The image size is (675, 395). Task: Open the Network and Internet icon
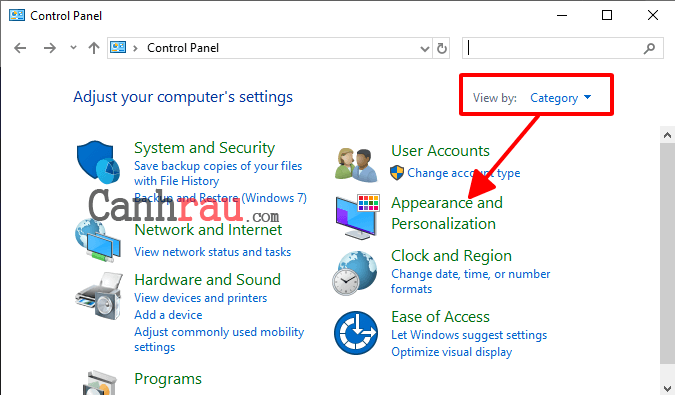[x=98, y=240]
